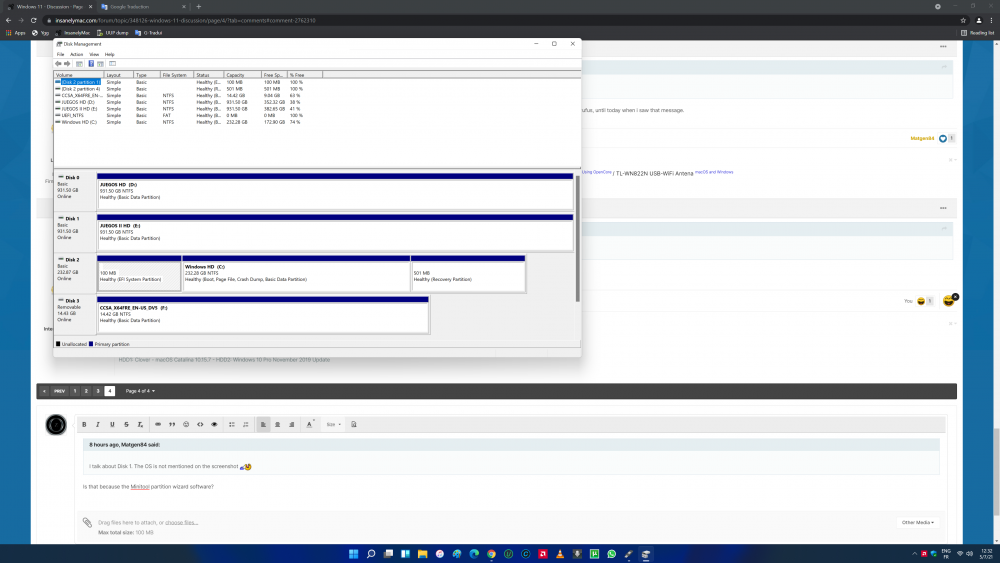
Task: Click the paperclip attachment icon
Action: (x=87, y=523)
